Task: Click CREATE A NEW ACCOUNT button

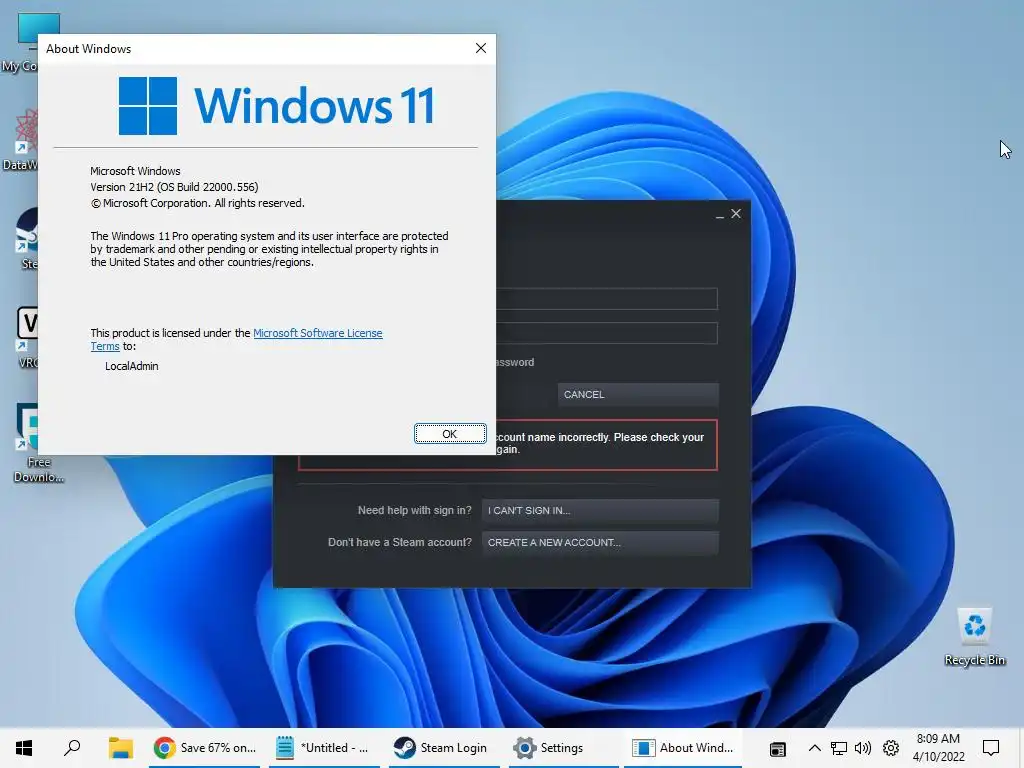Action: coord(600,543)
